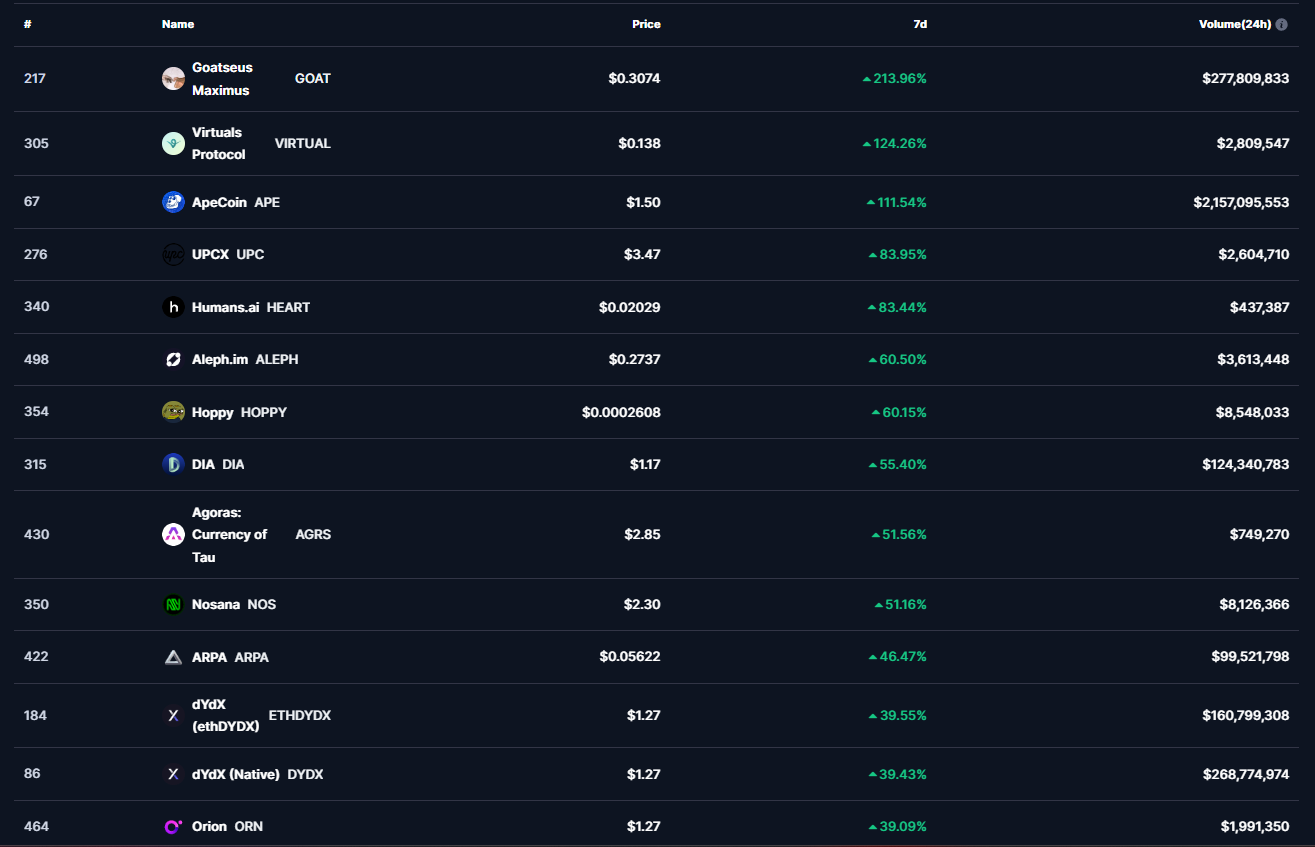
Task: Click the Humans.ai logo icon
Action: tap(173, 307)
